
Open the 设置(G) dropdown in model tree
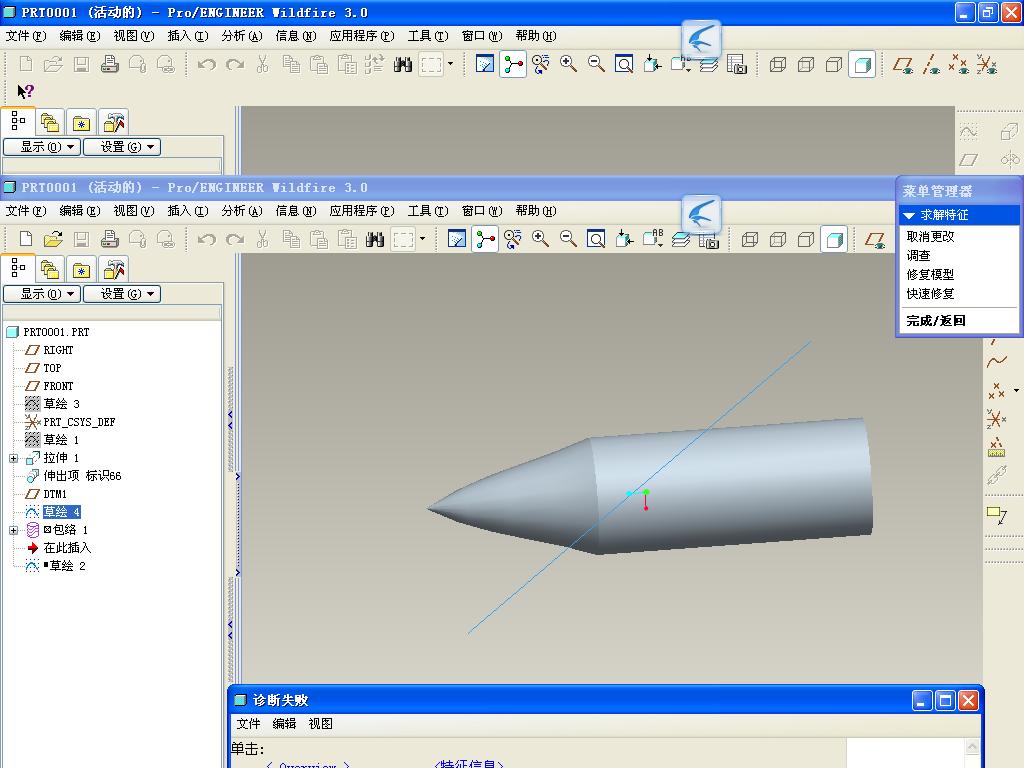[121, 294]
